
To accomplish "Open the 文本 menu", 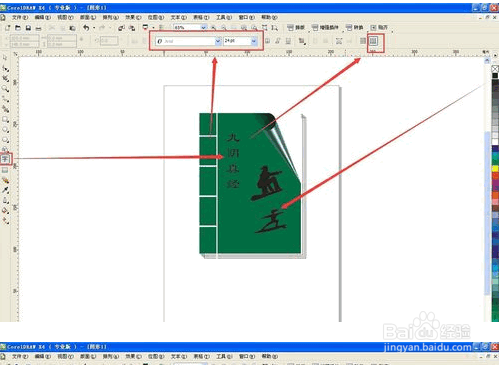I will click(178, 17).
